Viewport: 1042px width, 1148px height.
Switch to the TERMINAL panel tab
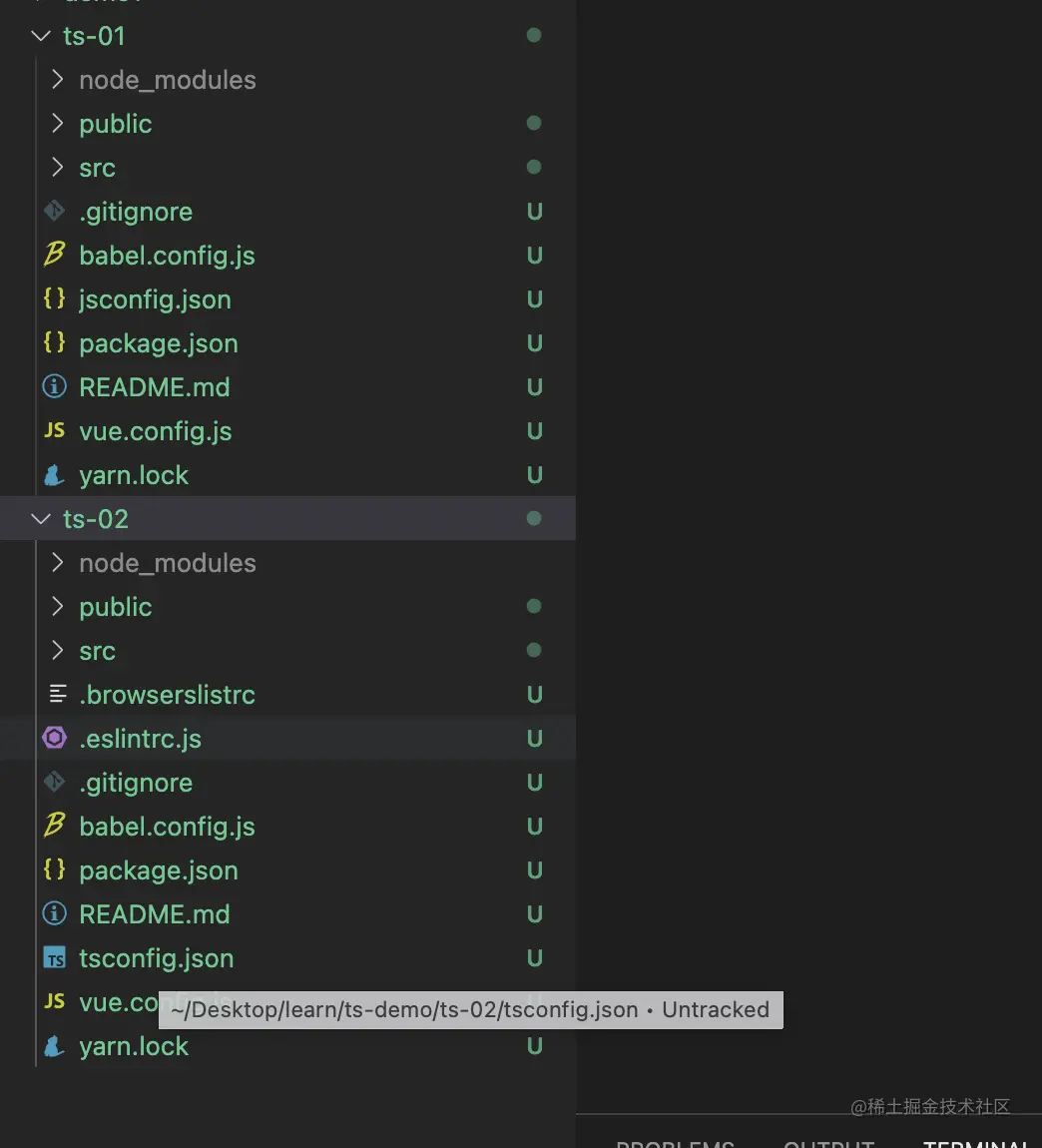click(974, 1141)
